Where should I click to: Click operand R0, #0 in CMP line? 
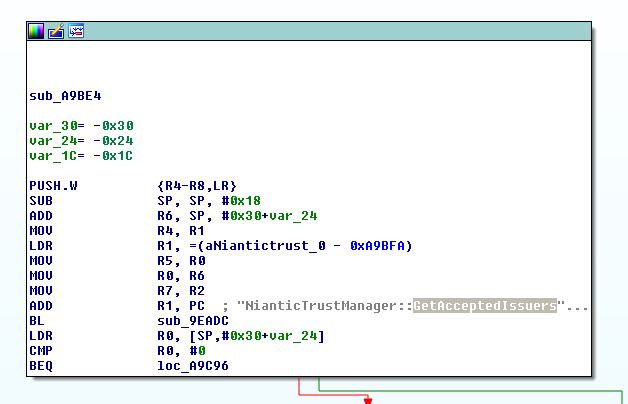181,351
